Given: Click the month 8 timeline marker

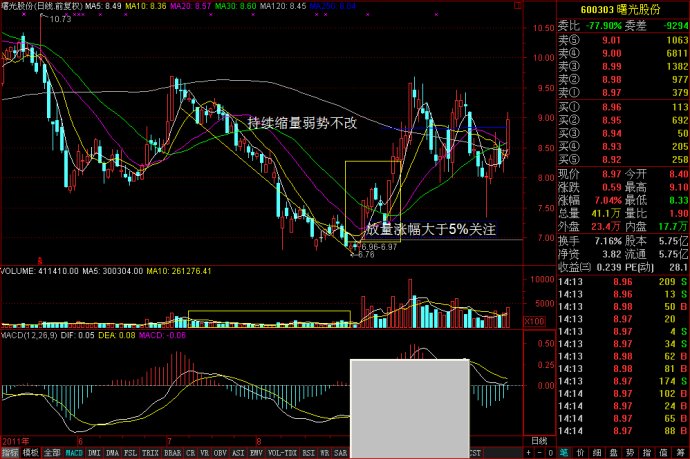Looking at the screenshot, I should tap(259, 441).
